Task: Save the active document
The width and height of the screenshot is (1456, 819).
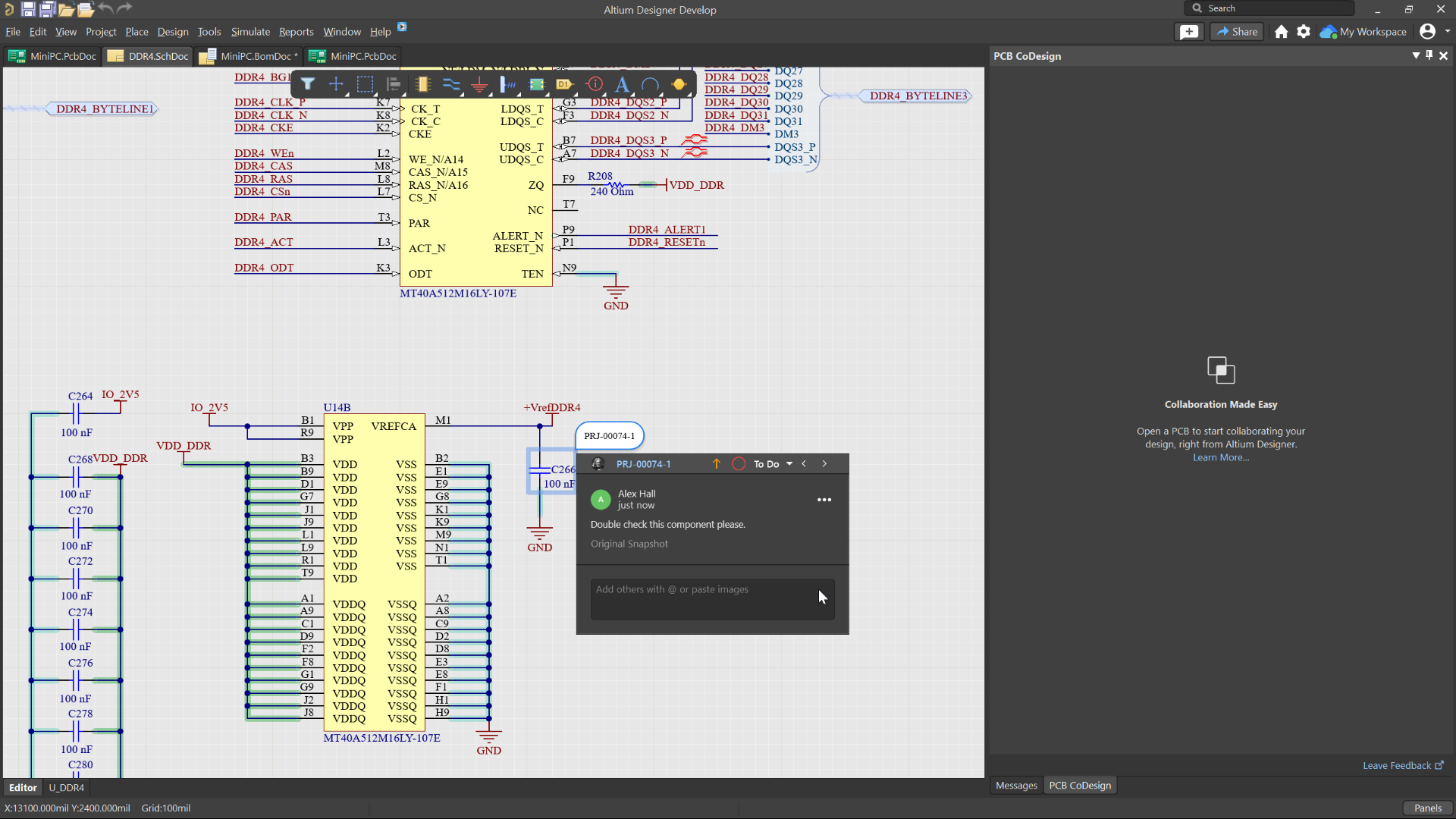Action: point(28,9)
